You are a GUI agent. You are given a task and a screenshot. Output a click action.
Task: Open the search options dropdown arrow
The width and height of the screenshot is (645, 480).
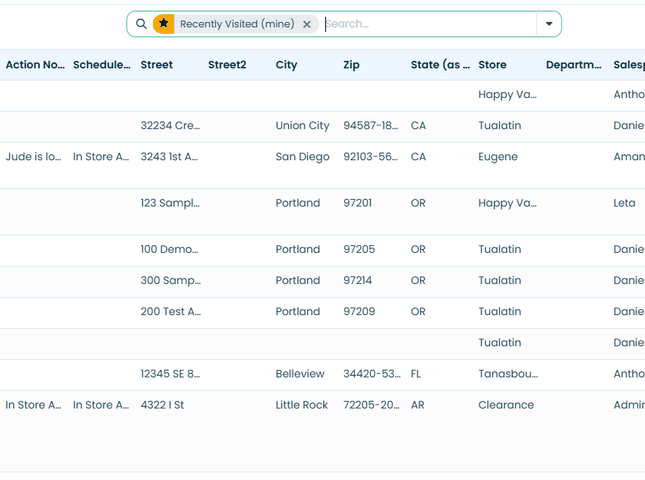tap(549, 24)
